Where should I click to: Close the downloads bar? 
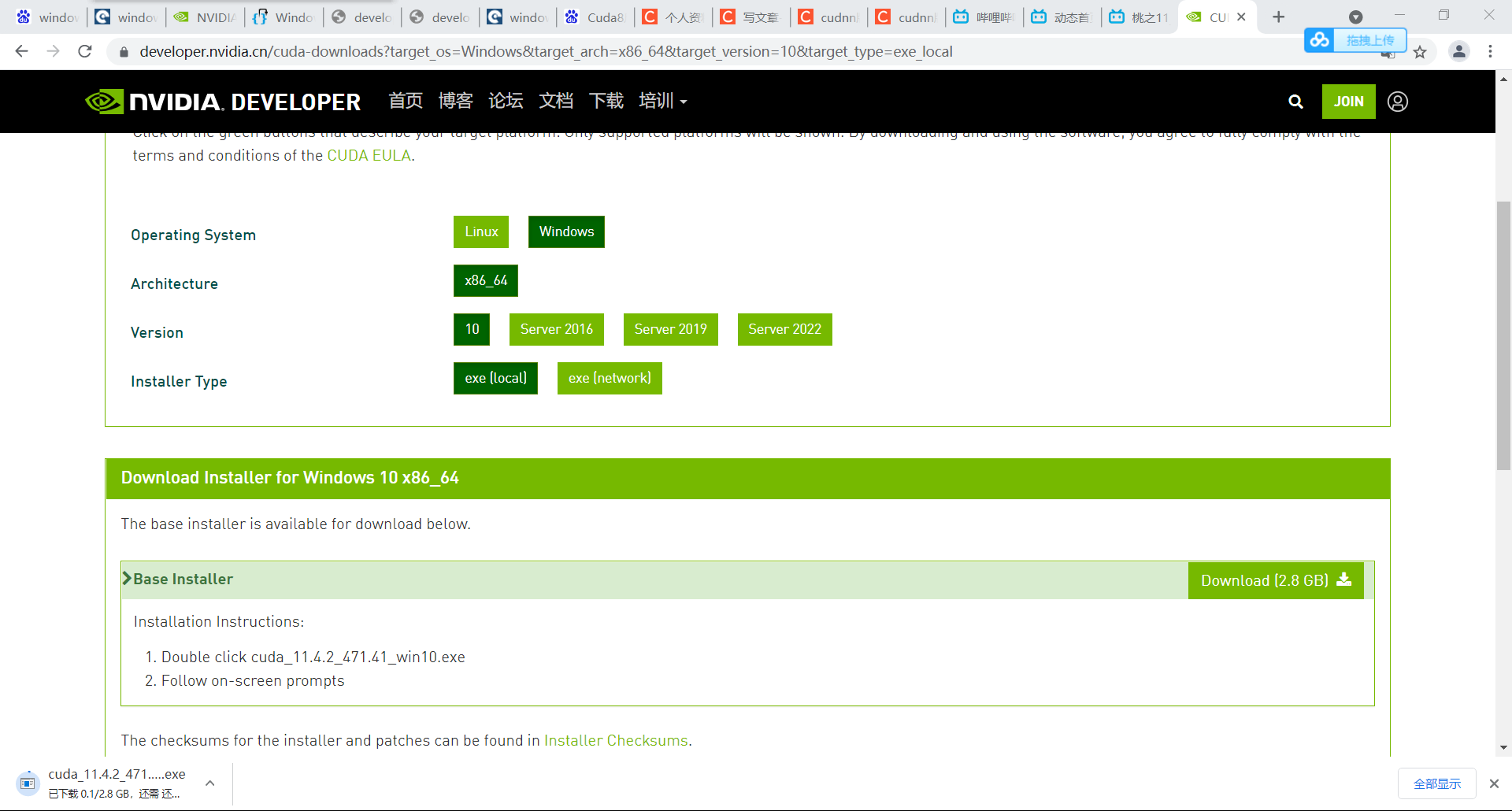click(1494, 783)
